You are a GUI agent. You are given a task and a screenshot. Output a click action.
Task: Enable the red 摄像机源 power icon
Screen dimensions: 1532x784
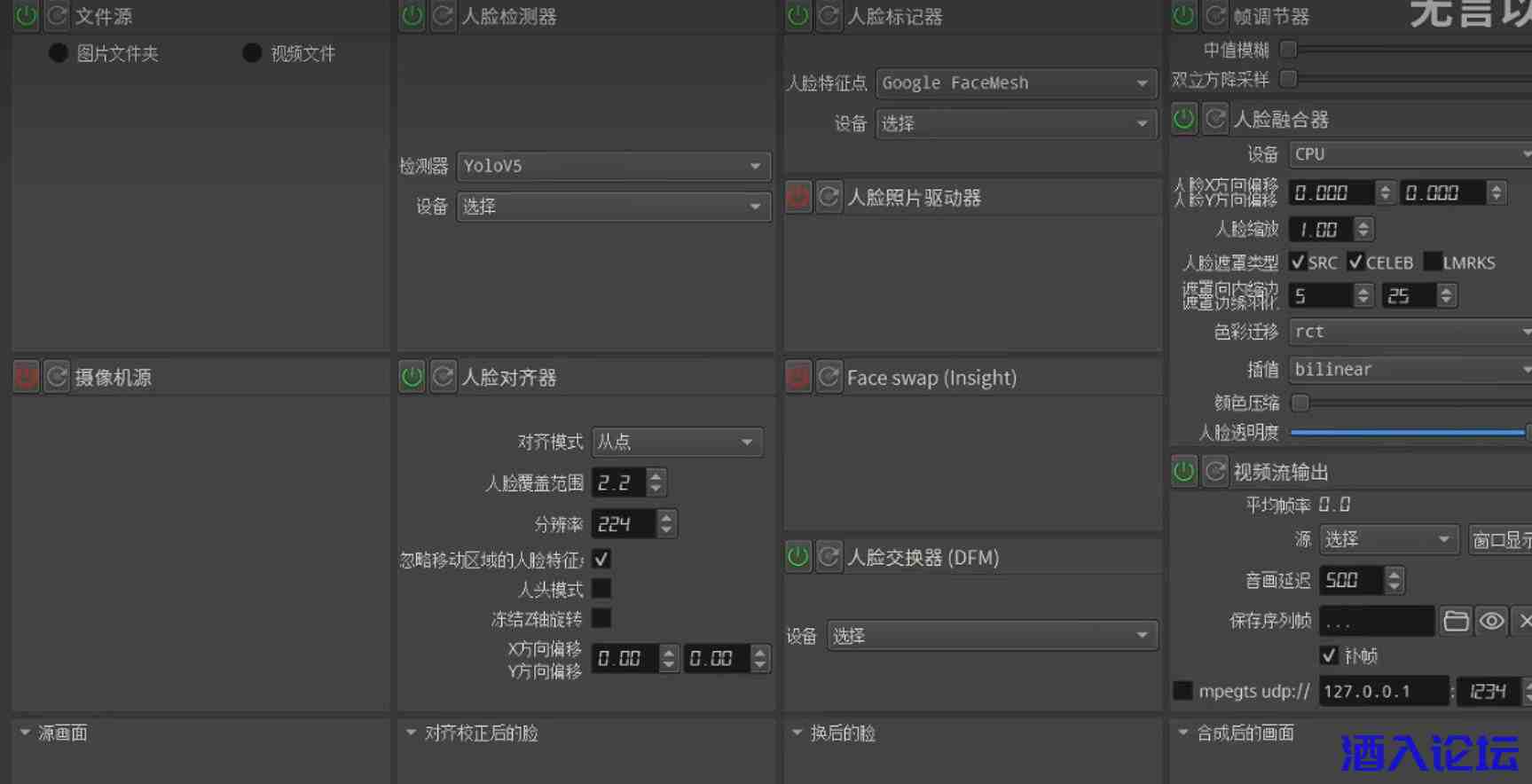(x=27, y=377)
